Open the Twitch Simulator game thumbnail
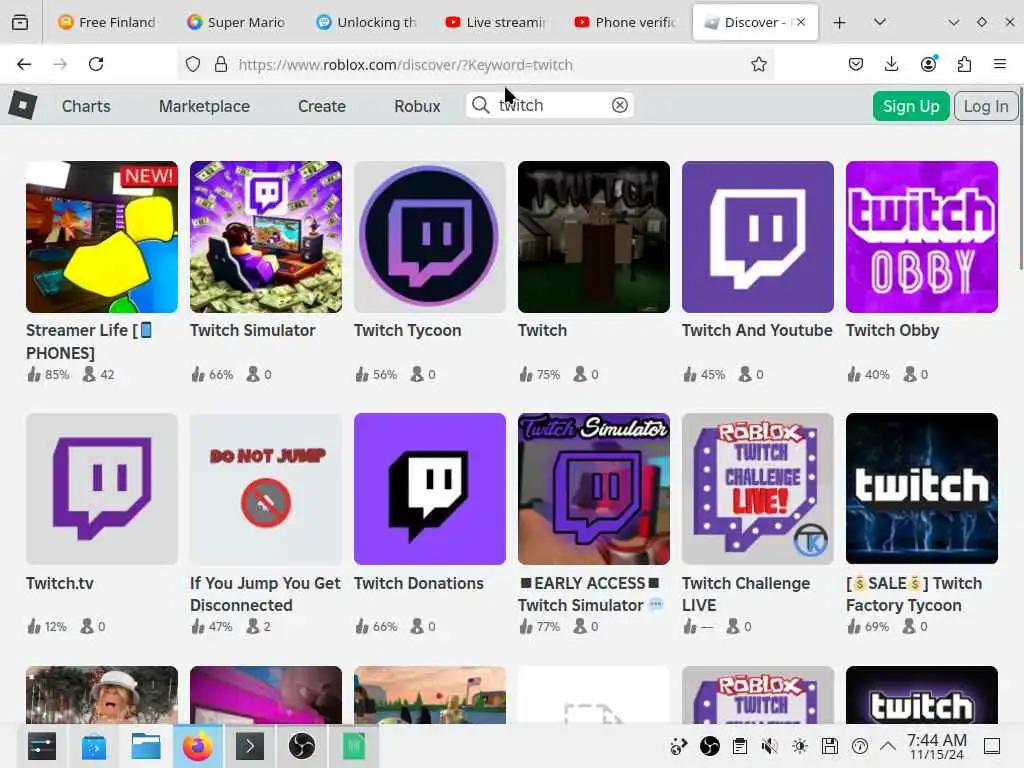This screenshot has width=1024, height=768. (x=266, y=237)
